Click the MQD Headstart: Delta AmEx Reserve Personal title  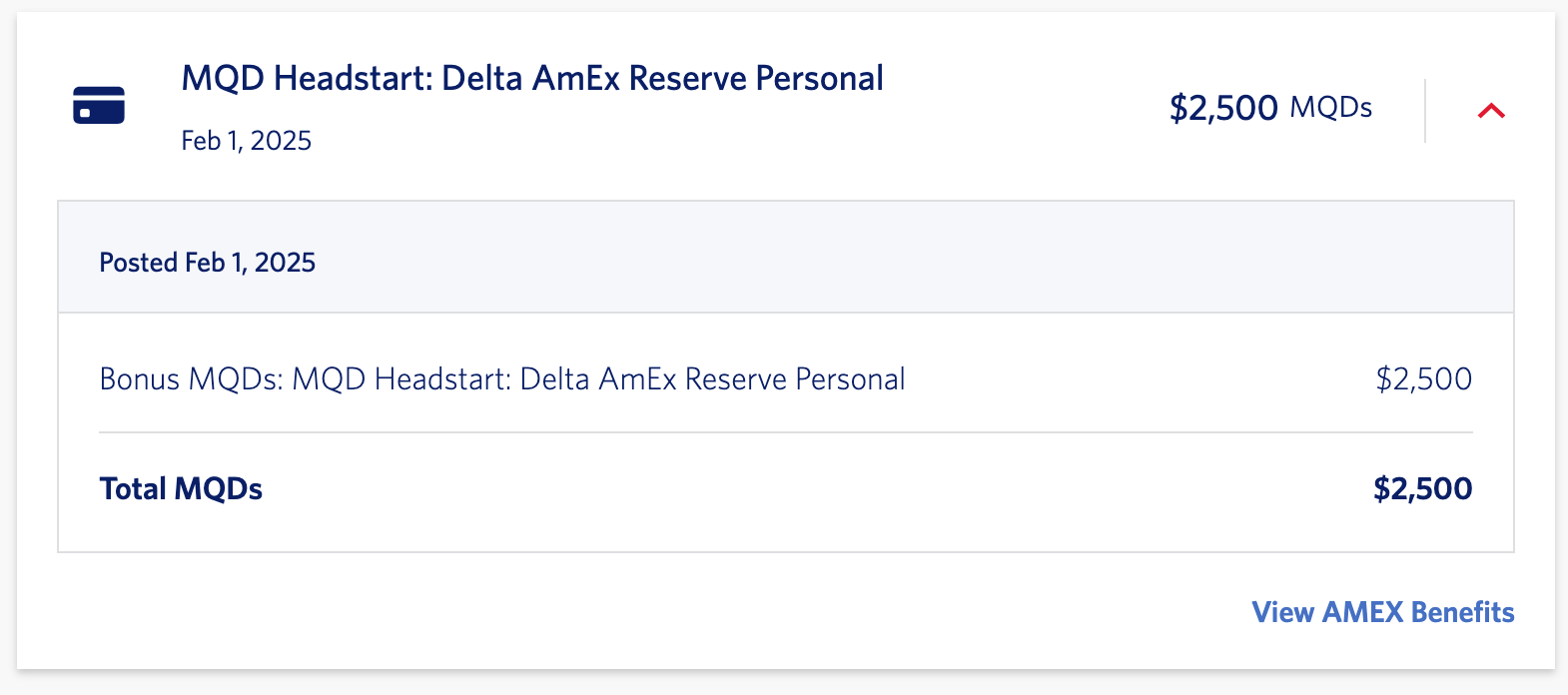coord(532,78)
